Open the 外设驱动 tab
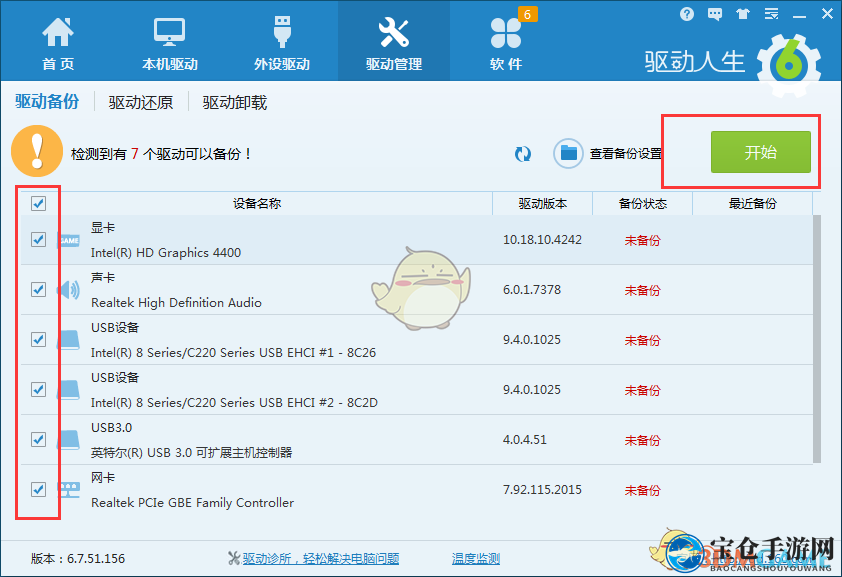The width and height of the screenshot is (842, 577). (x=282, y=43)
